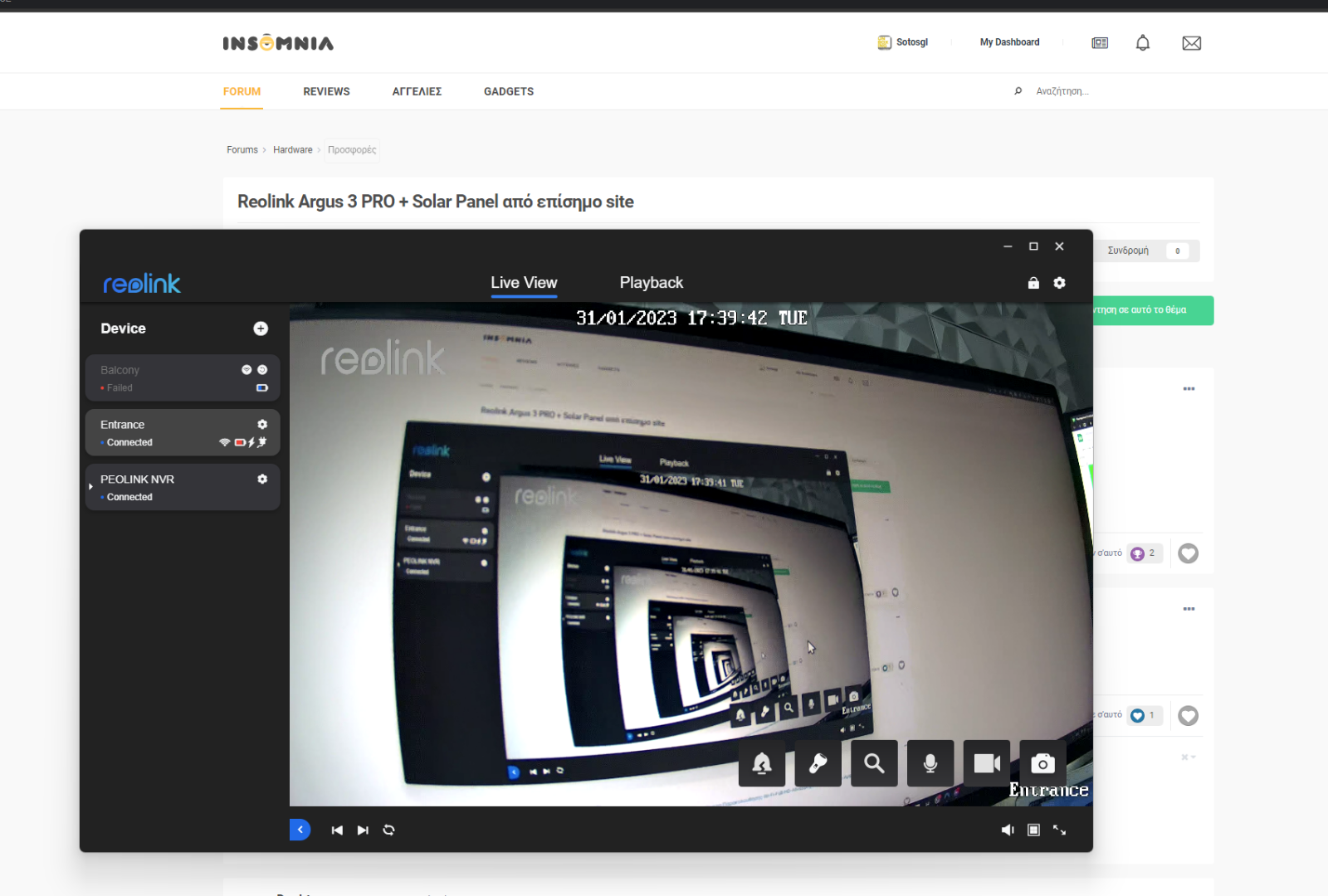Expand the PEOLINK NVR device tree
The width and height of the screenshot is (1328, 896).
coord(90,487)
